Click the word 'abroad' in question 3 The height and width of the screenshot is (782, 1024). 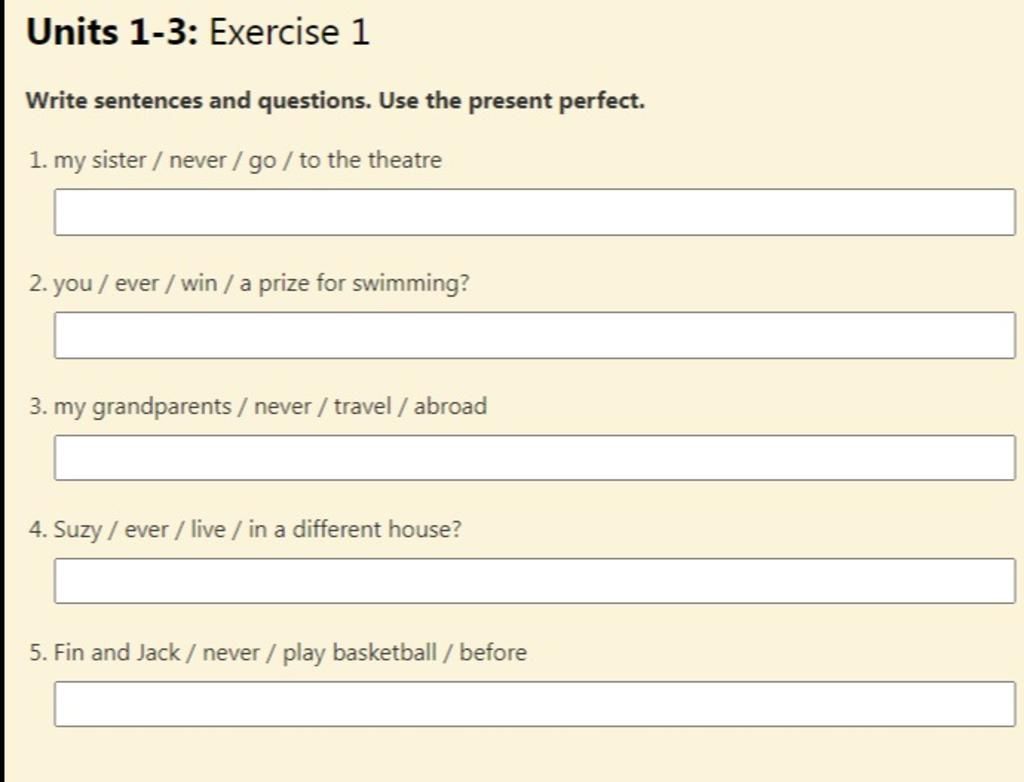(450, 406)
